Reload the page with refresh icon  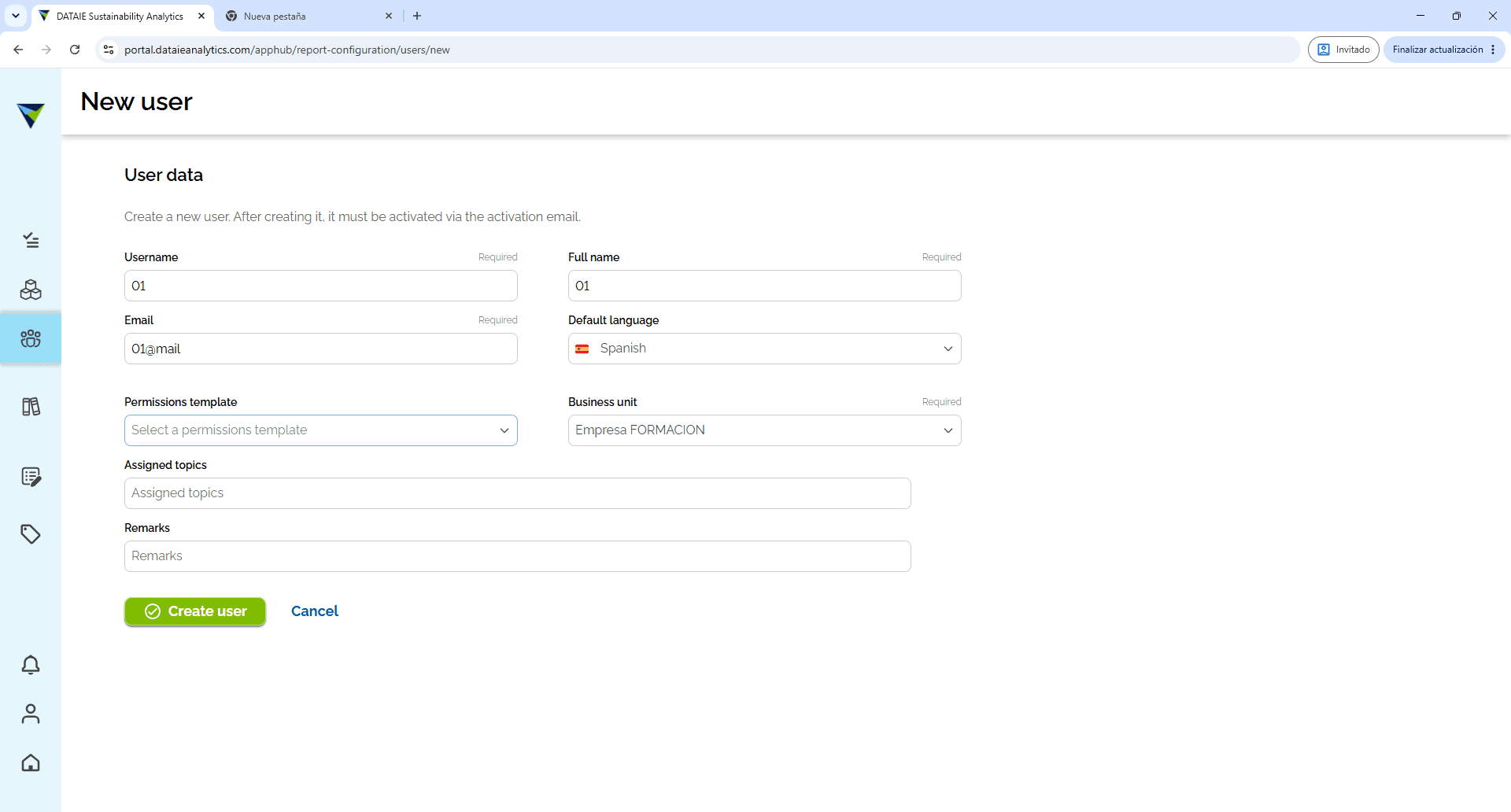point(75,50)
